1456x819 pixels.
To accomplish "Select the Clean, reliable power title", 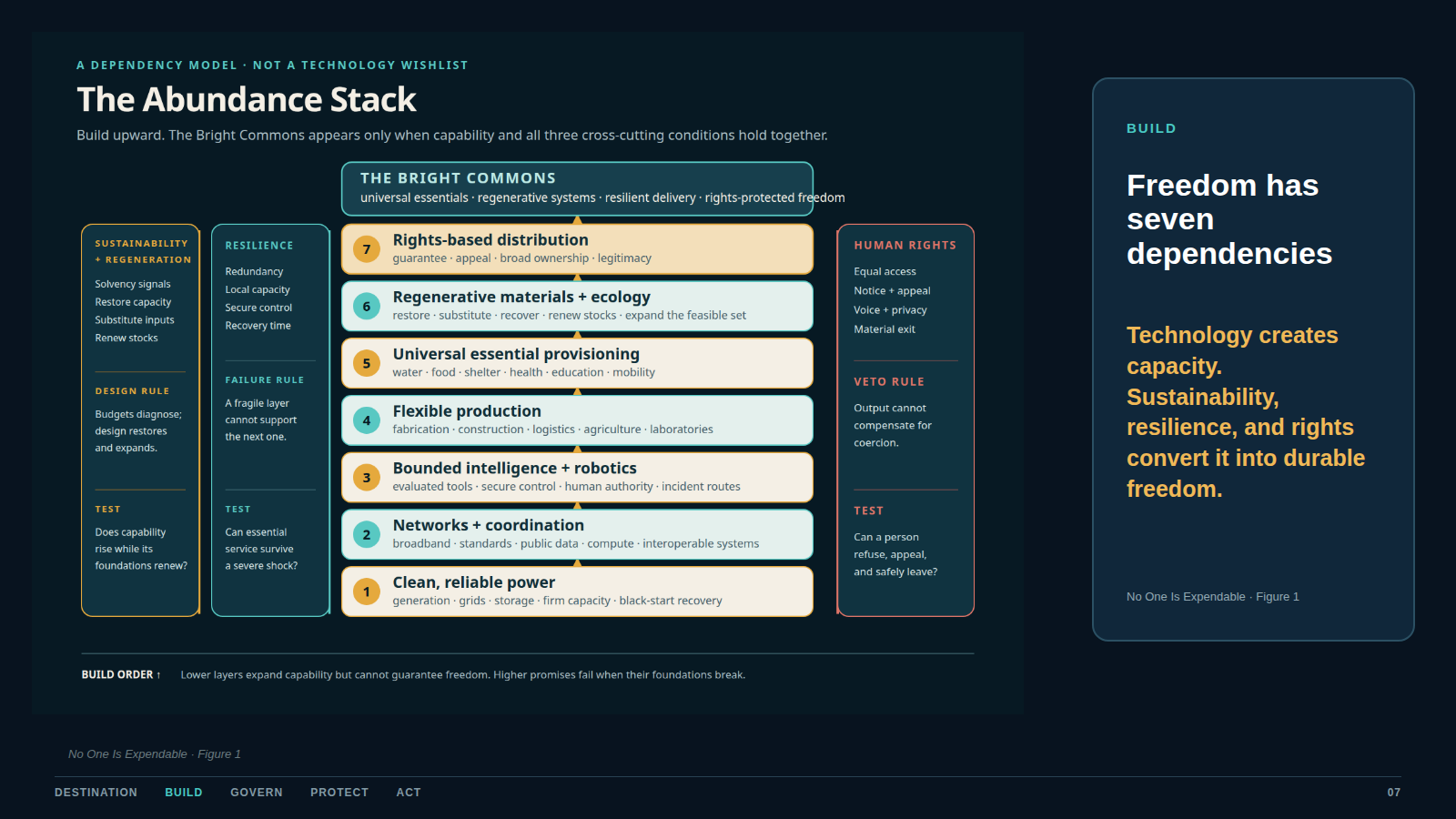I will pos(474,582).
